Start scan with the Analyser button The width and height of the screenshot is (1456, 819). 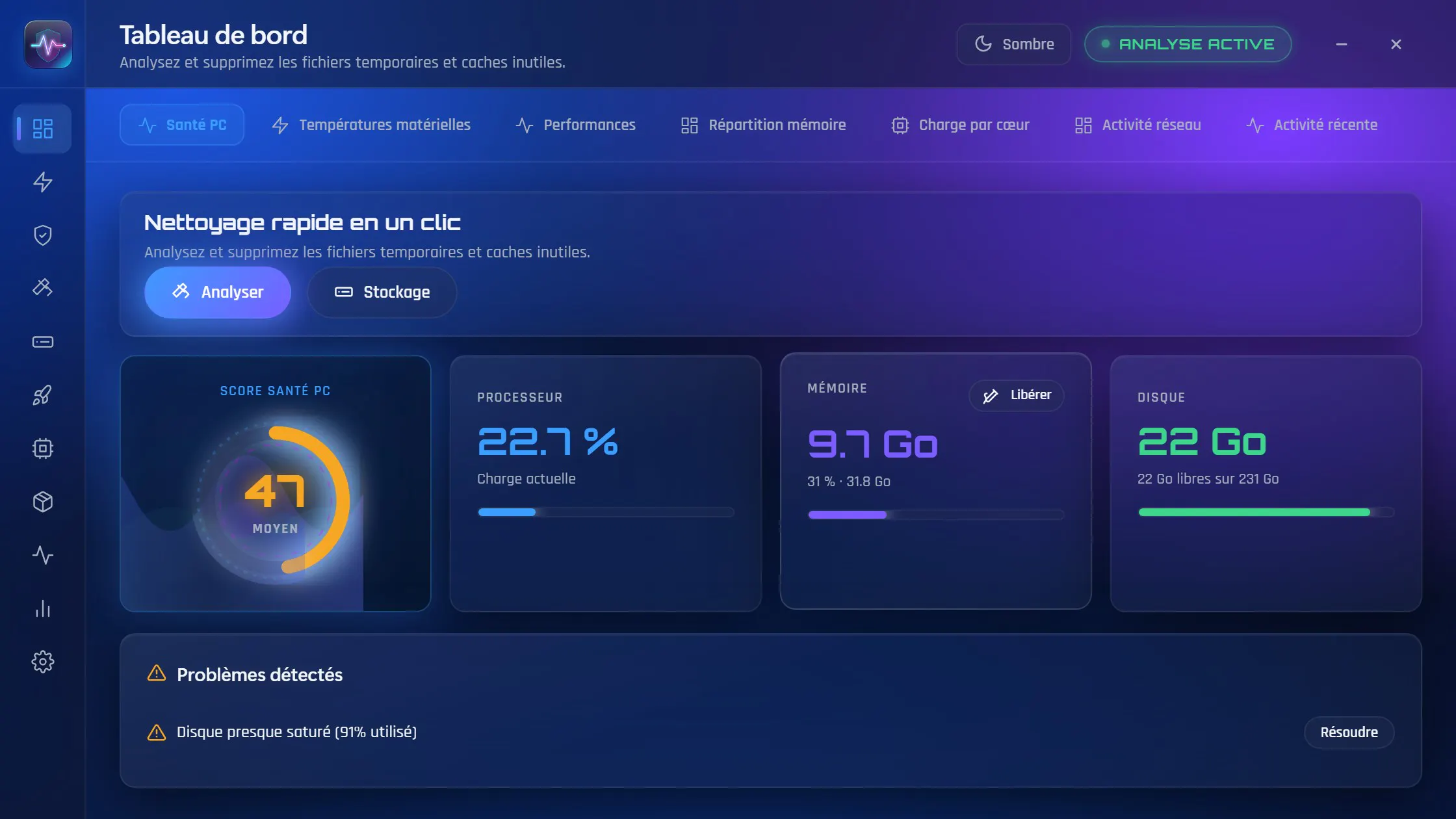217,292
